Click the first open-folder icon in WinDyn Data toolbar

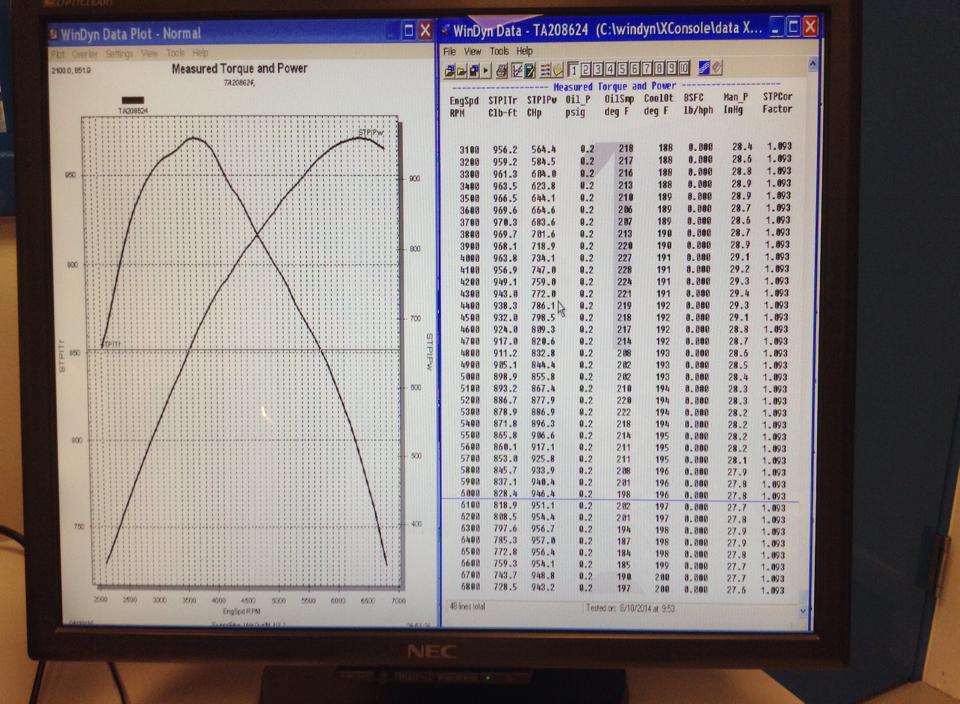[449, 69]
